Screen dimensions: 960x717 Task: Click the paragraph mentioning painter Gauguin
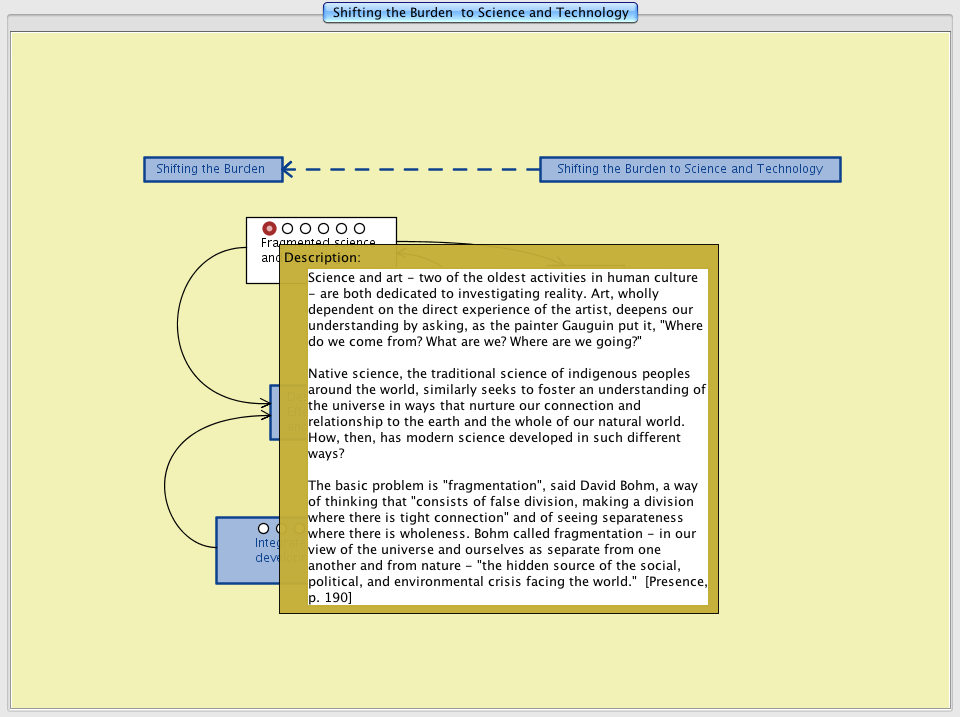(506, 309)
